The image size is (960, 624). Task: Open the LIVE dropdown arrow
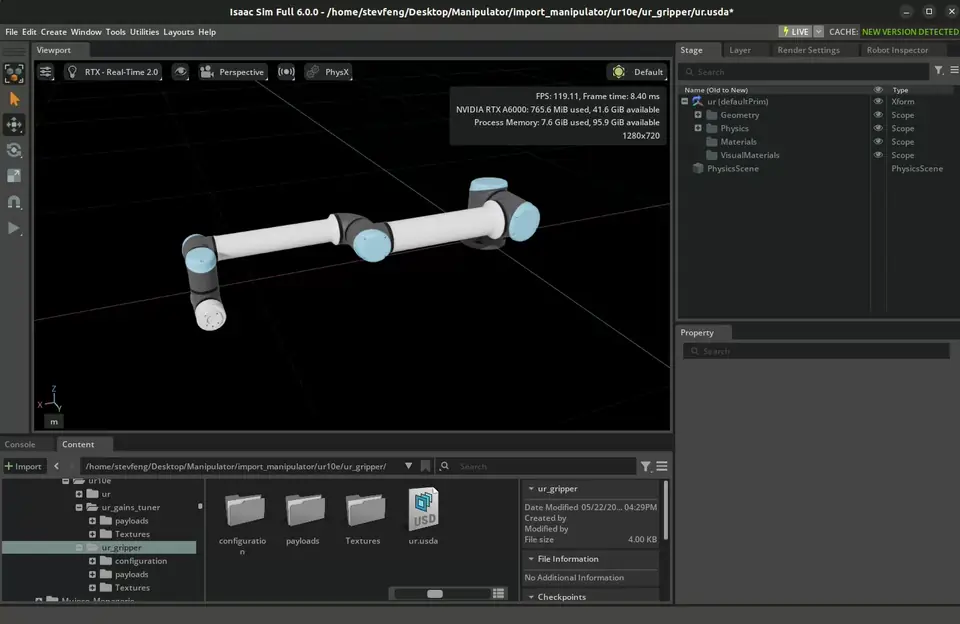(x=819, y=32)
